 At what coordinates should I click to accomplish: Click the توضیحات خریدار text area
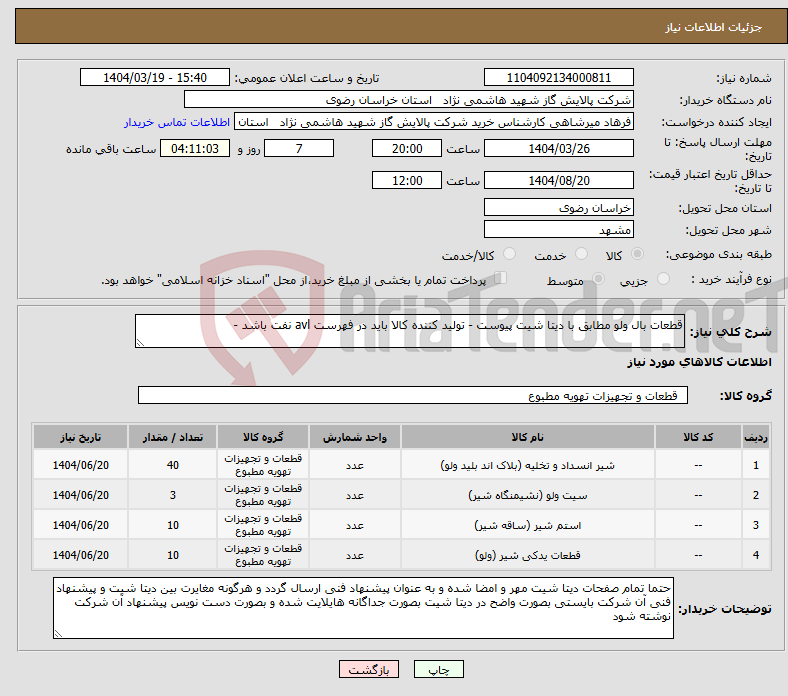coord(363,608)
